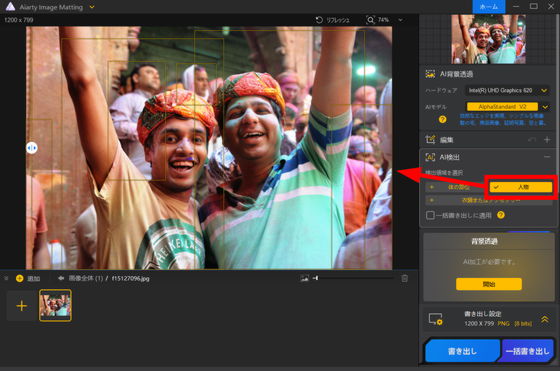560x371 pixels.
Task: Click the blue AI model description link
Action: [x=502, y=119]
